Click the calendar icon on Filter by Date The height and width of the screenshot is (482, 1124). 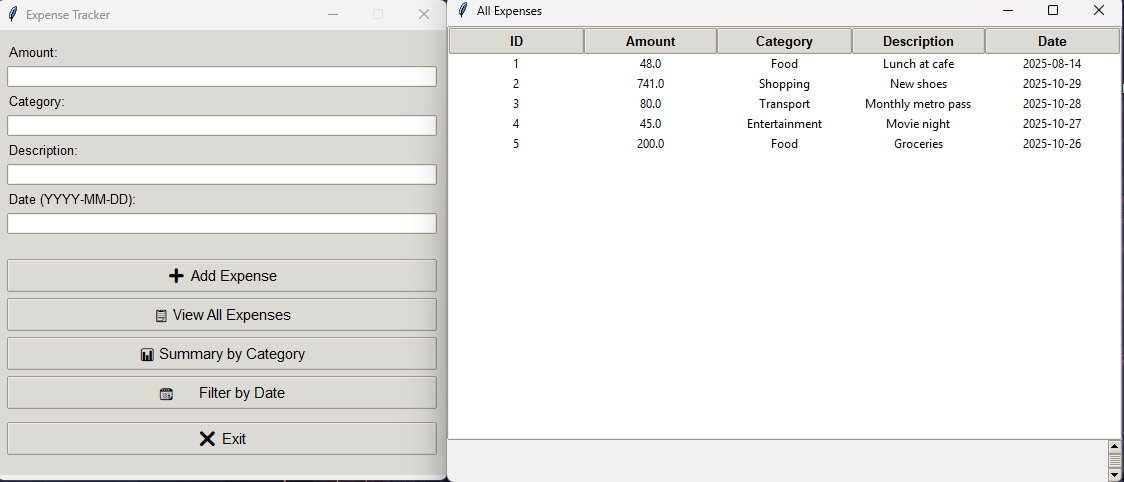point(166,394)
